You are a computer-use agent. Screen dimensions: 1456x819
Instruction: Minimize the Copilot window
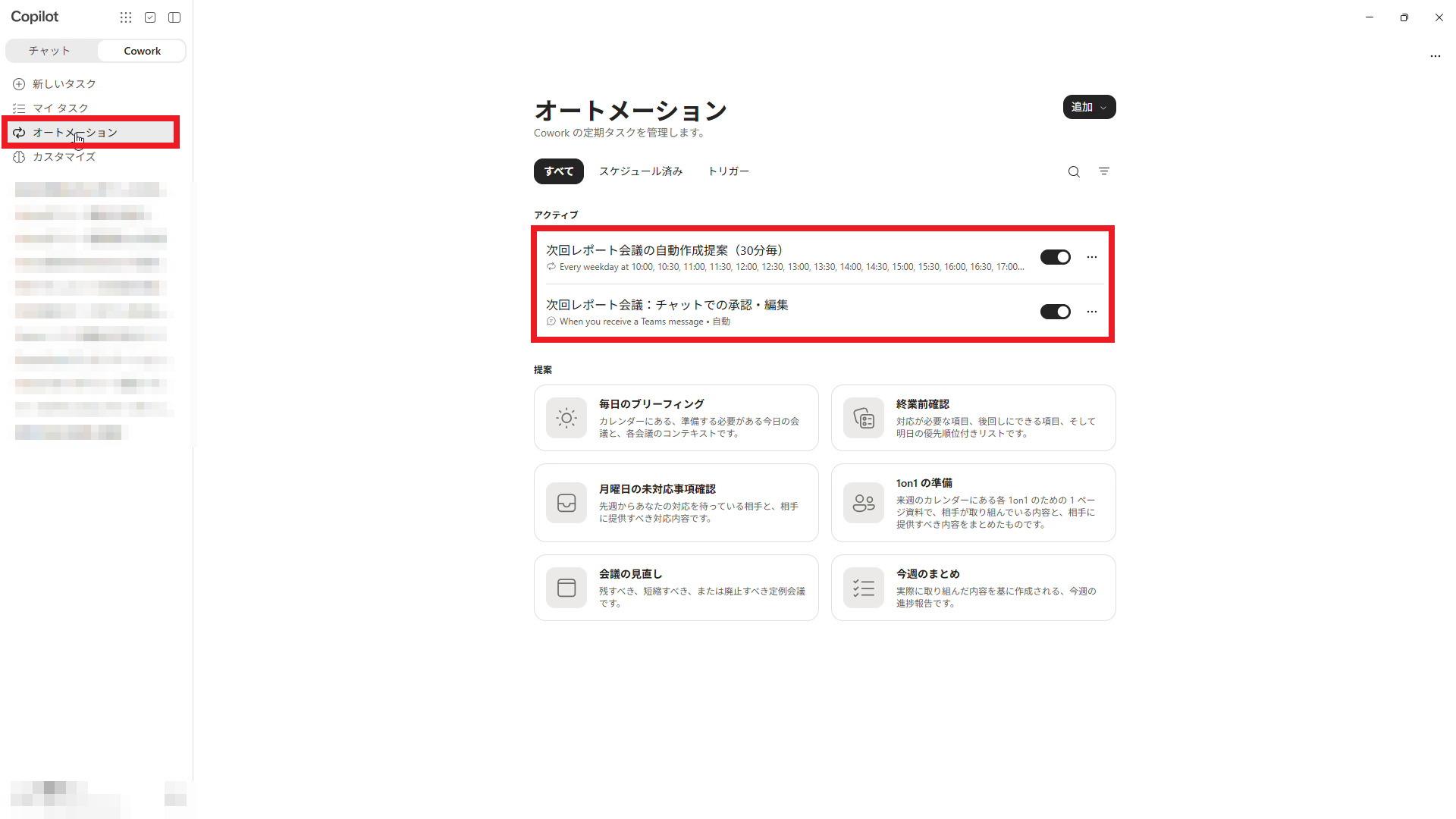click(1370, 17)
